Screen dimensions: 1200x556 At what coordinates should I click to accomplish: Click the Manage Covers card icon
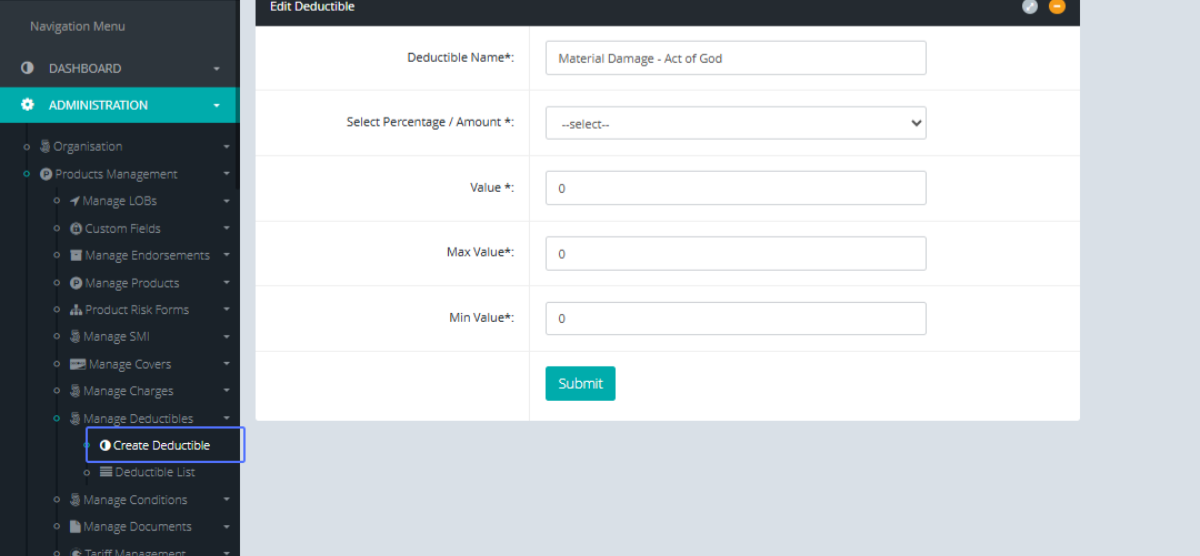(x=77, y=364)
